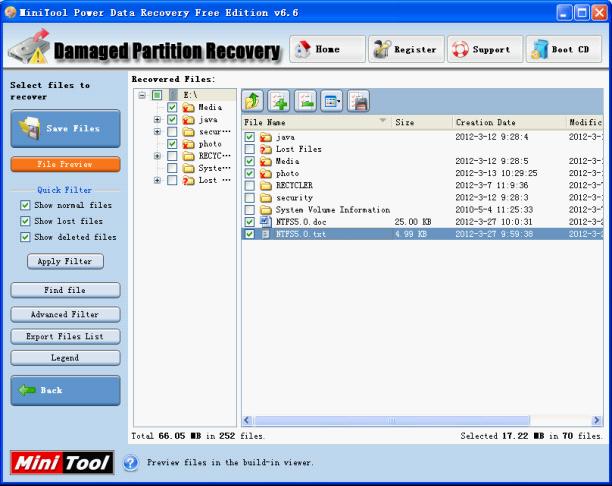The height and width of the screenshot is (486, 612).
Task: Click the File Name column sort arrow
Action: click(383, 120)
